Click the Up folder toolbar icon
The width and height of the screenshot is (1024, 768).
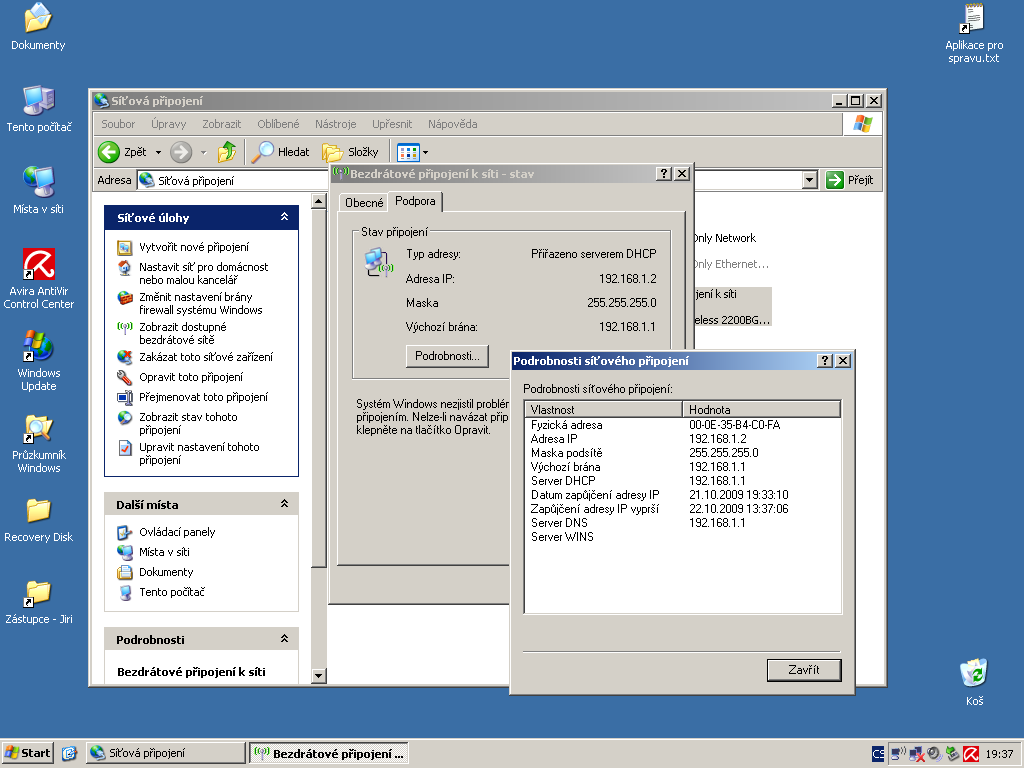click(x=227, y=152)
